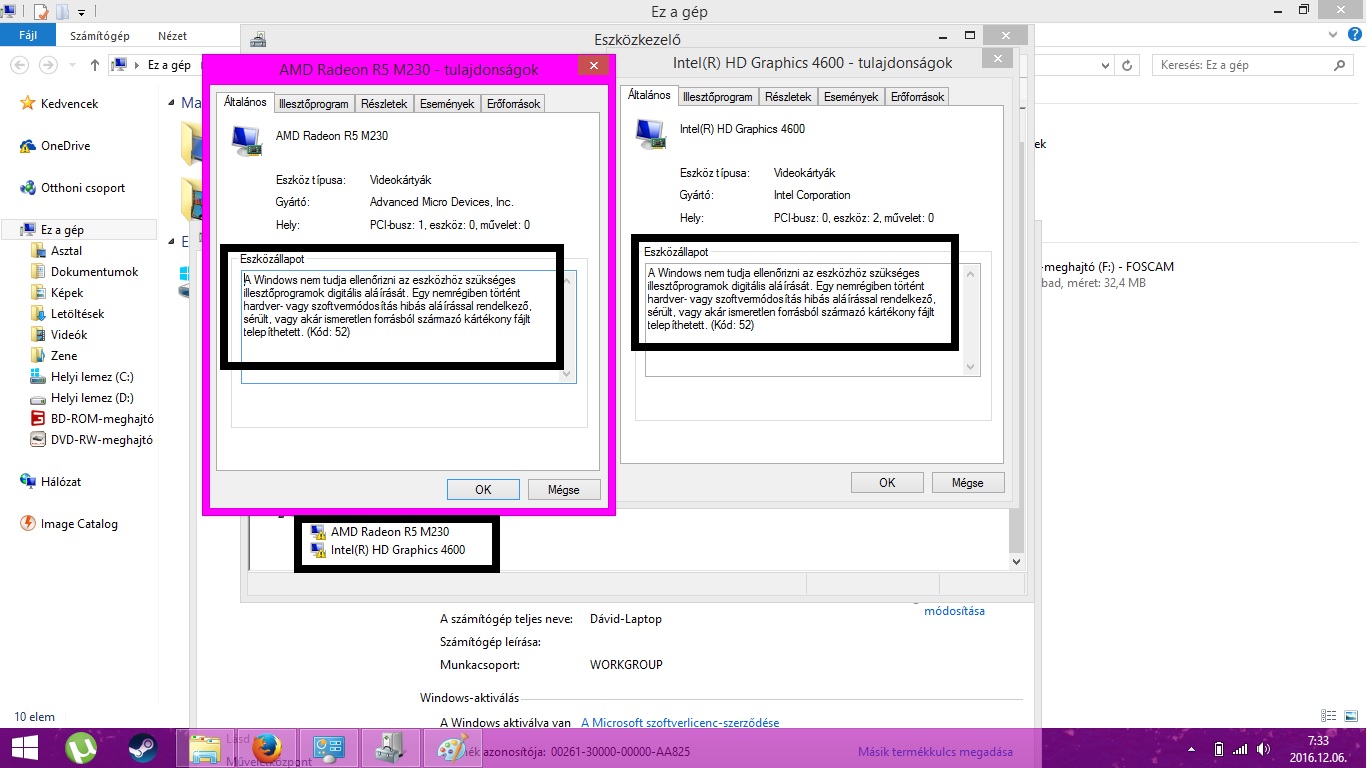
Task: Select Hálózat in the navigation pane
Action: pos(61,481)
